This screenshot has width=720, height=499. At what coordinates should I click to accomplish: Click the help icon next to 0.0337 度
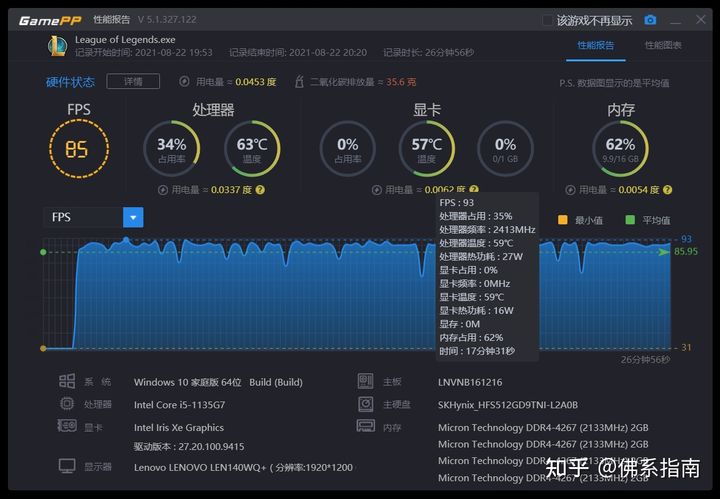[x=260, y=190]
